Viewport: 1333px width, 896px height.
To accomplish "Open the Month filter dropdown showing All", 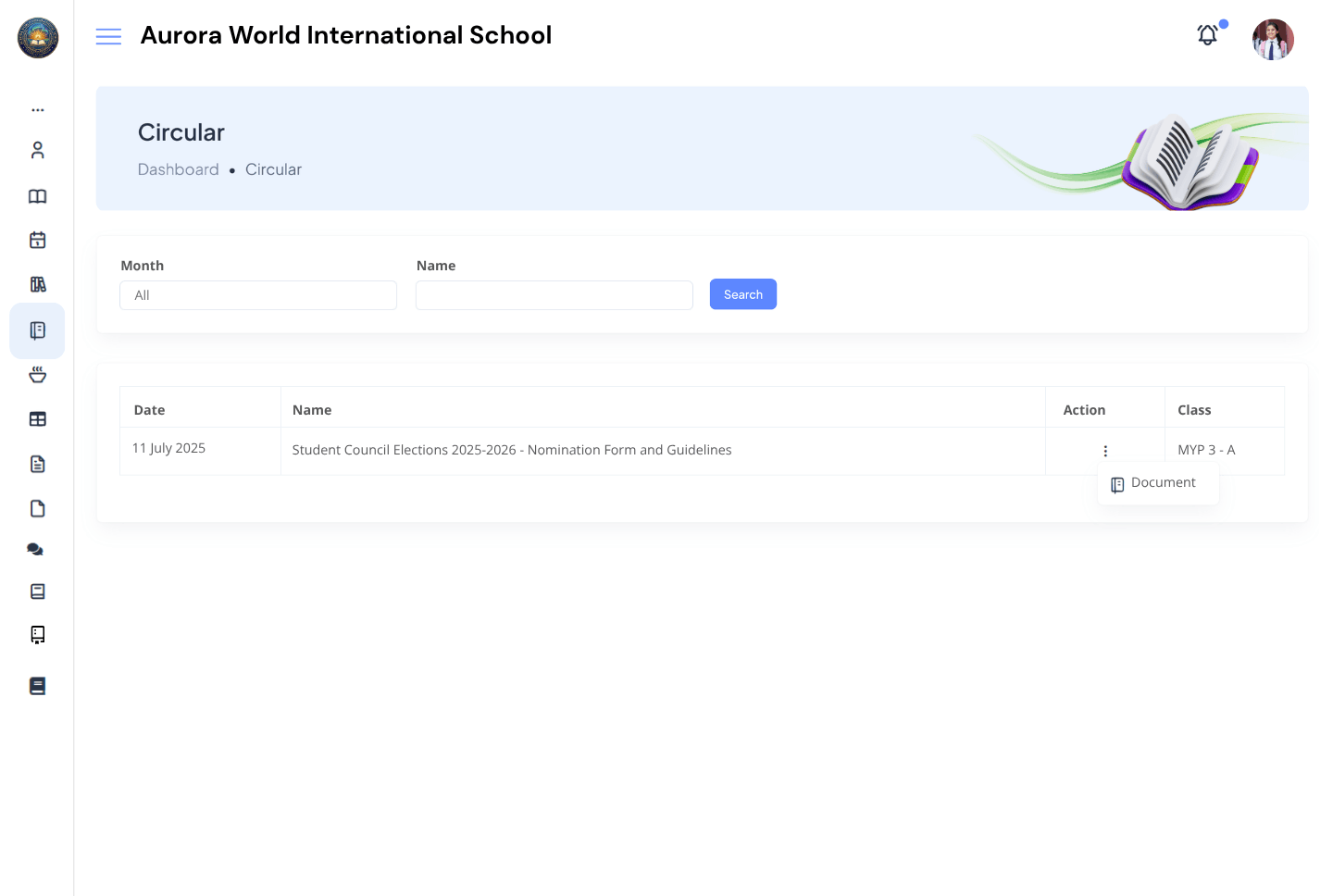I will pos(257,294).
